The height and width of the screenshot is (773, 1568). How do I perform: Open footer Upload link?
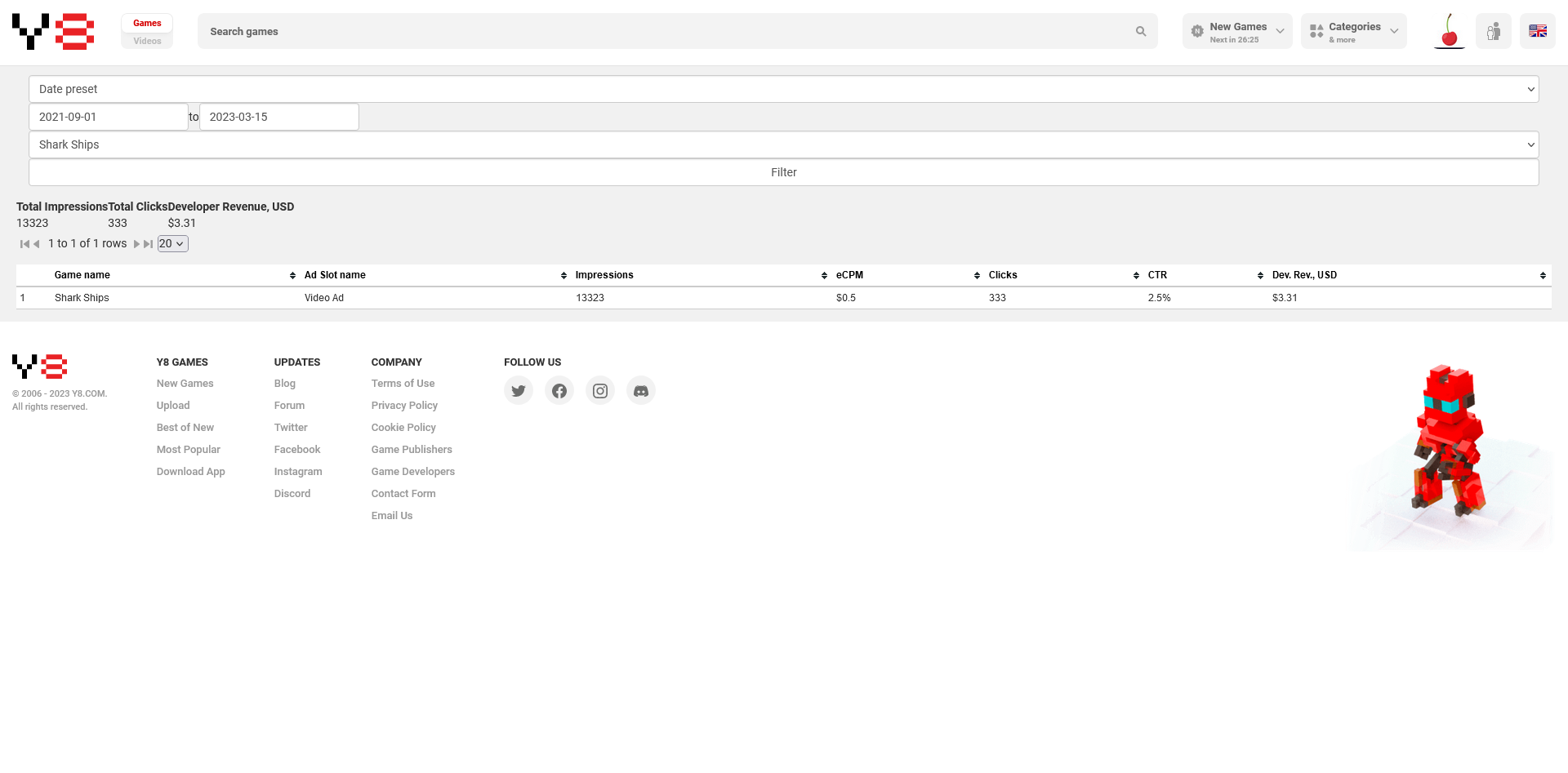click(173, 406)
